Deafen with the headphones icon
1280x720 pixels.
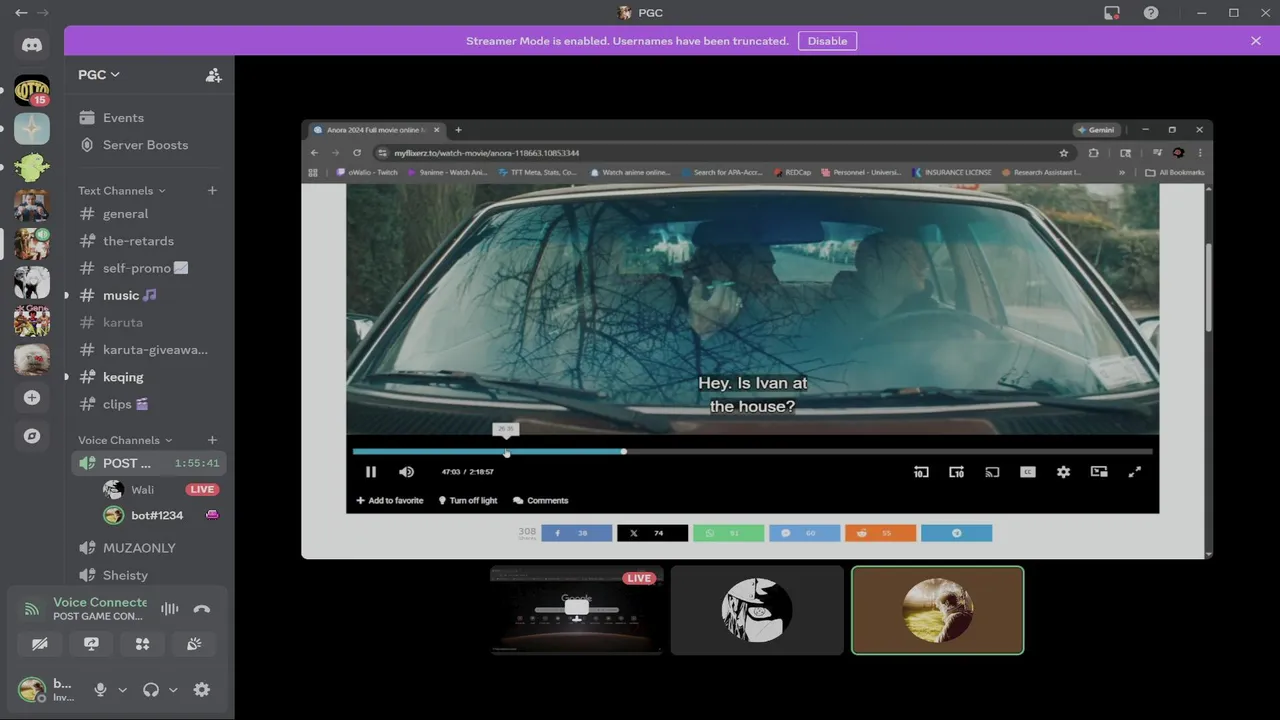[151, 690]
